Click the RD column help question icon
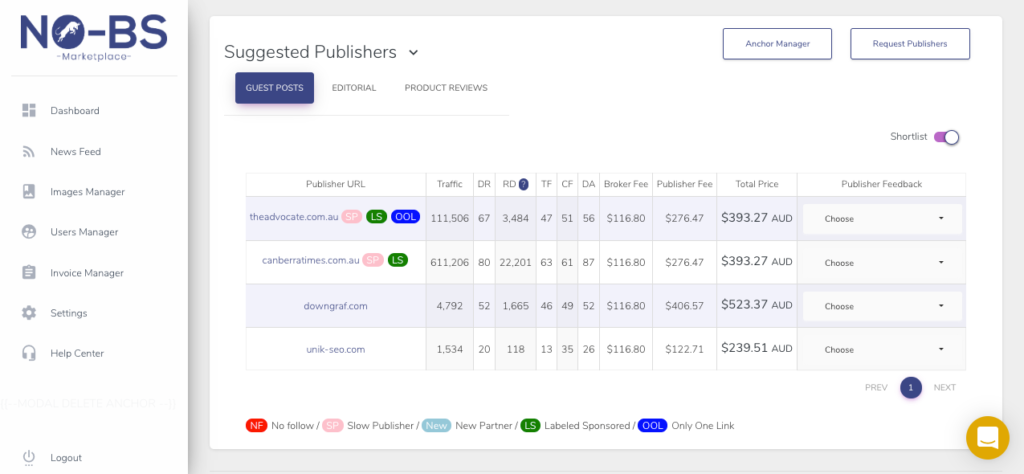Screen dimensions: 1024x474 tap(523, 184)
